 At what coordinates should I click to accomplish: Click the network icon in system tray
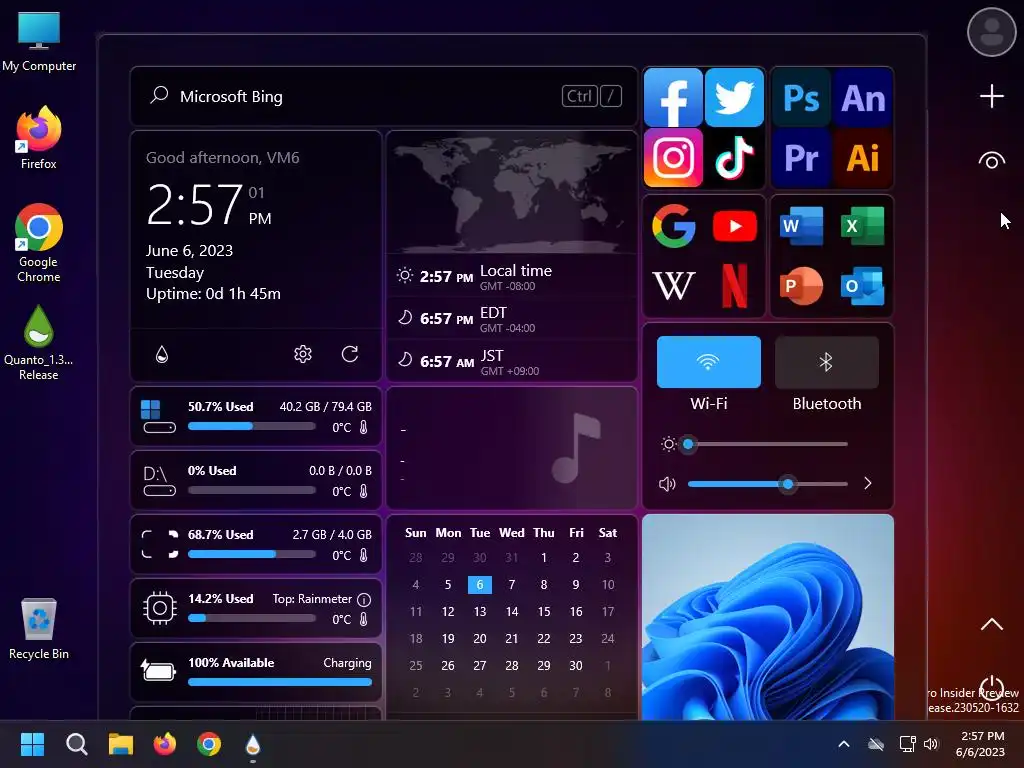(x=907, y=744)
